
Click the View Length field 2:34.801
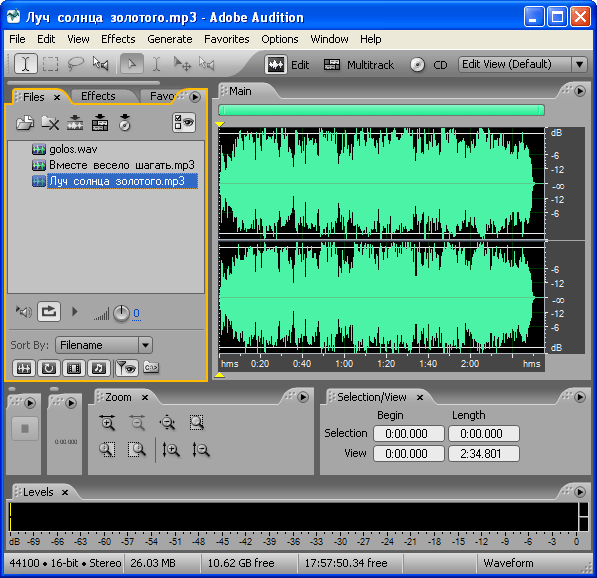click(x=484, y=454)
